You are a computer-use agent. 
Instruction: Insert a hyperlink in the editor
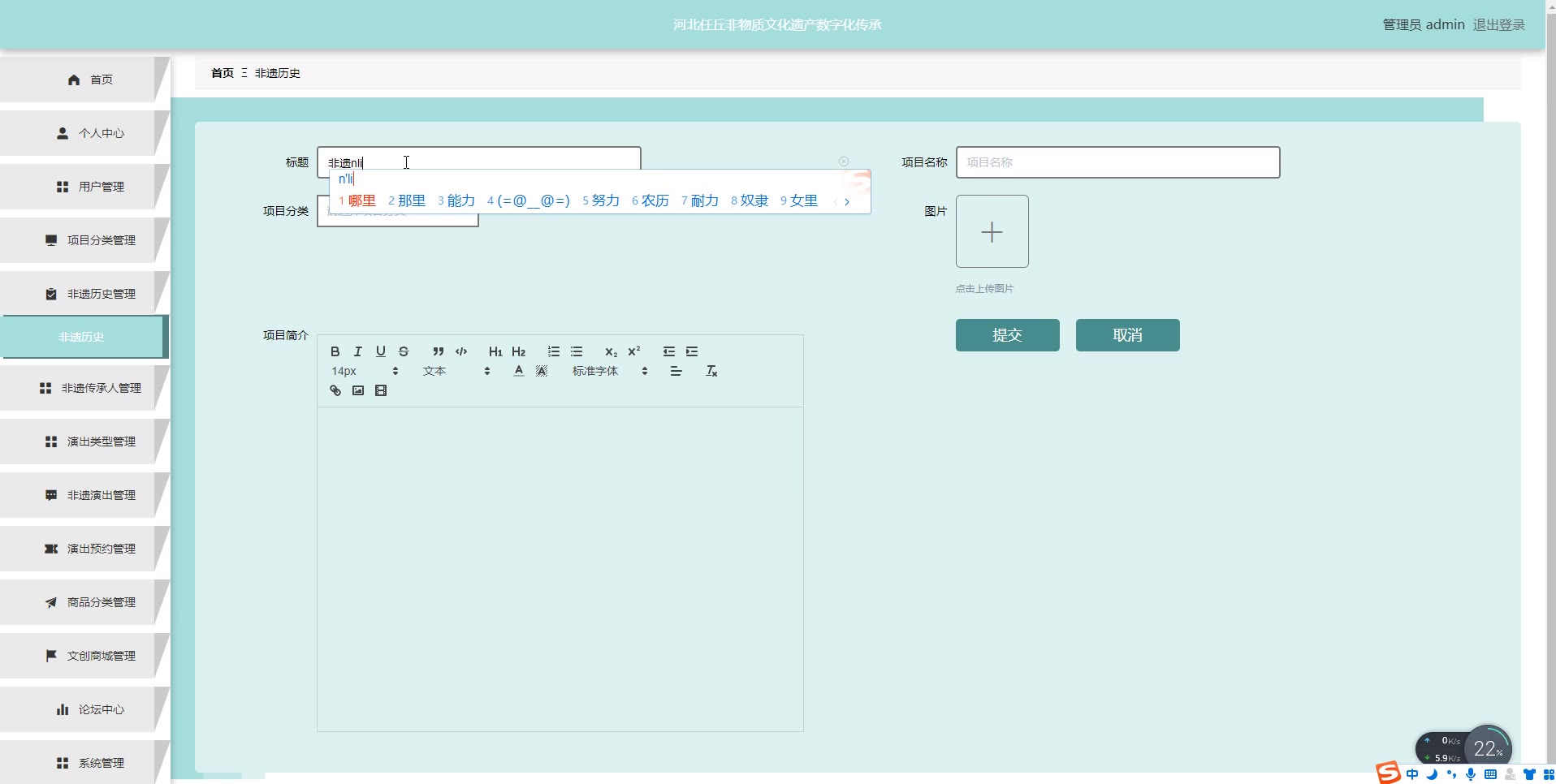pos(335,390)
